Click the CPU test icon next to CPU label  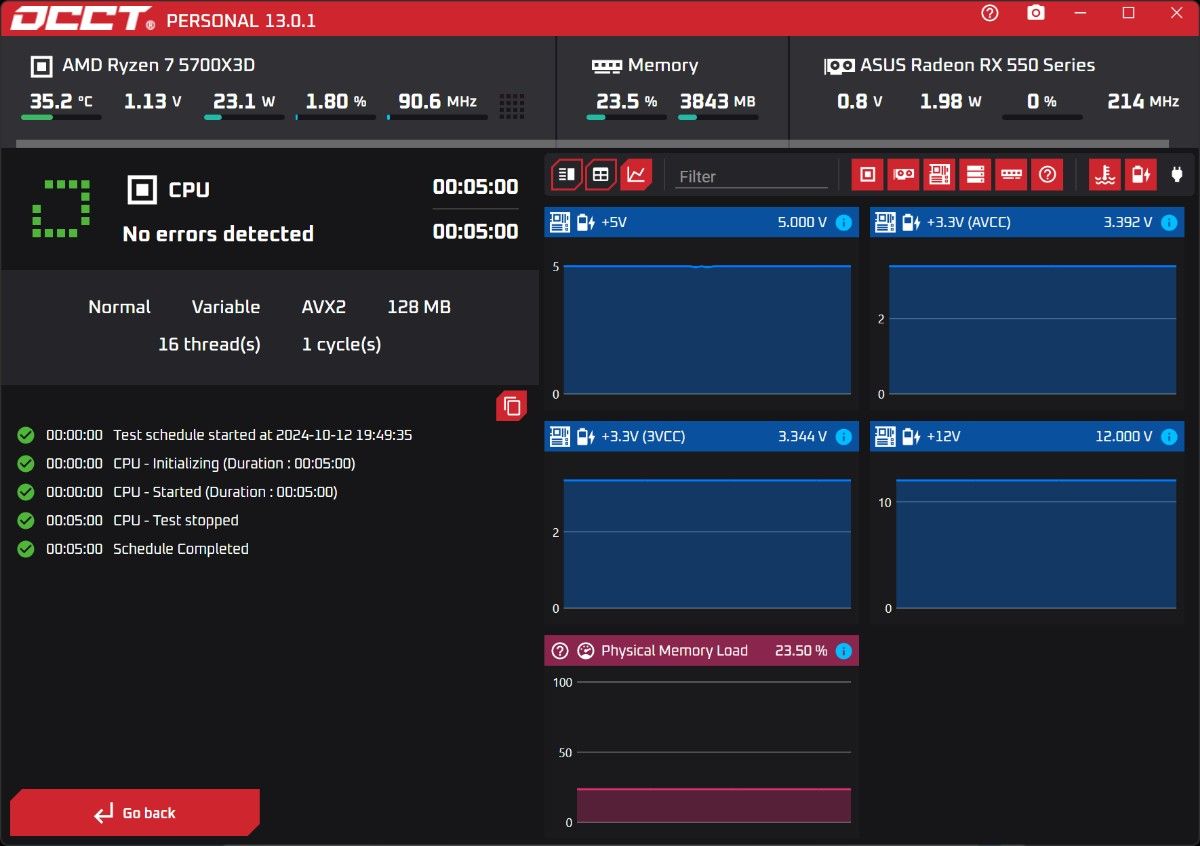point(142,189)
